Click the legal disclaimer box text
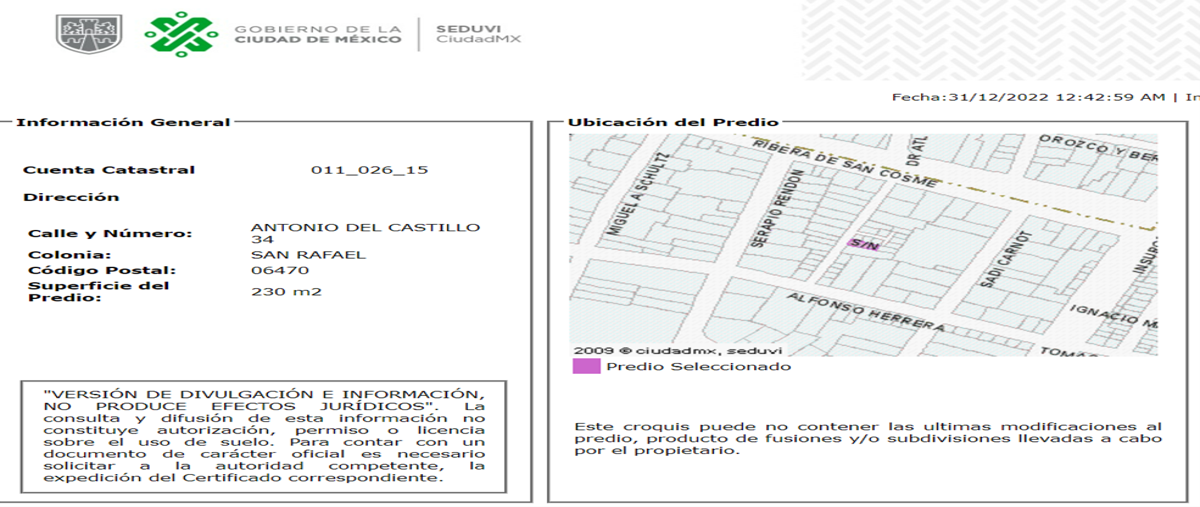The width and height of the screenshot is (1200, 507). tap(266, 436)
